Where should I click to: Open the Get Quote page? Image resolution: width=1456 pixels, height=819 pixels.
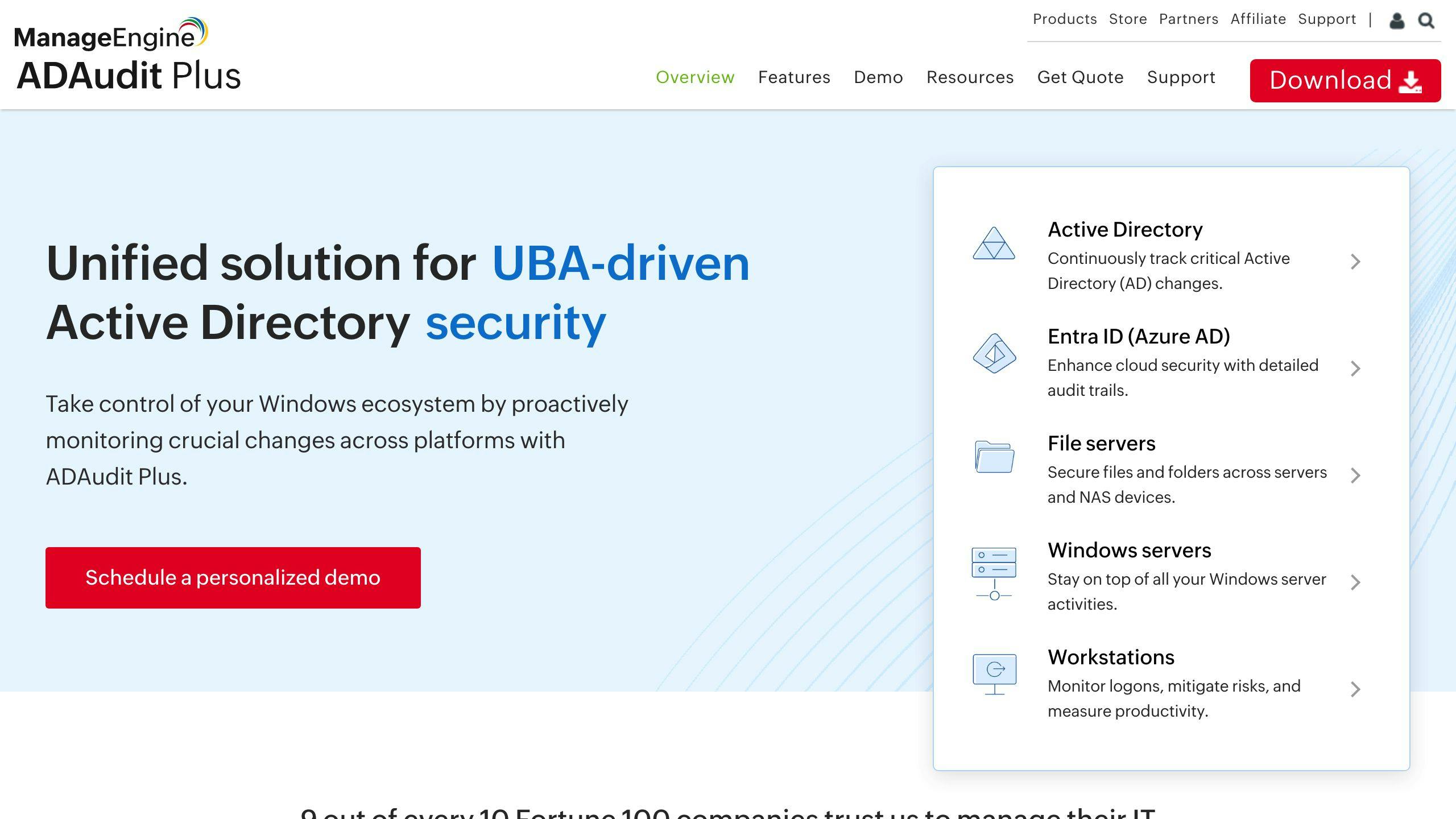coord(1080,77)
